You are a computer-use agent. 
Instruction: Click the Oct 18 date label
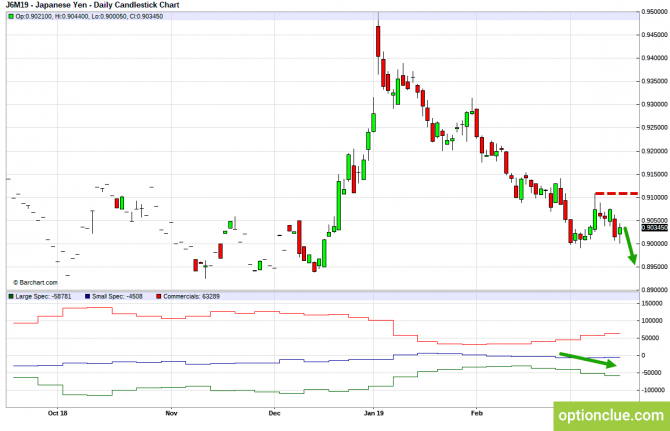pos(58,413)
